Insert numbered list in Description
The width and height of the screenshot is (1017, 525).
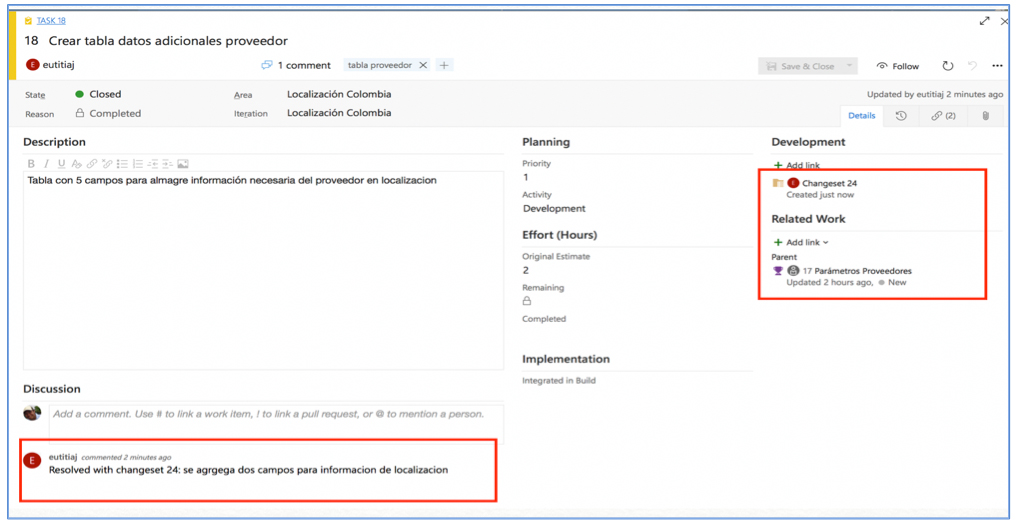point(138,164)
